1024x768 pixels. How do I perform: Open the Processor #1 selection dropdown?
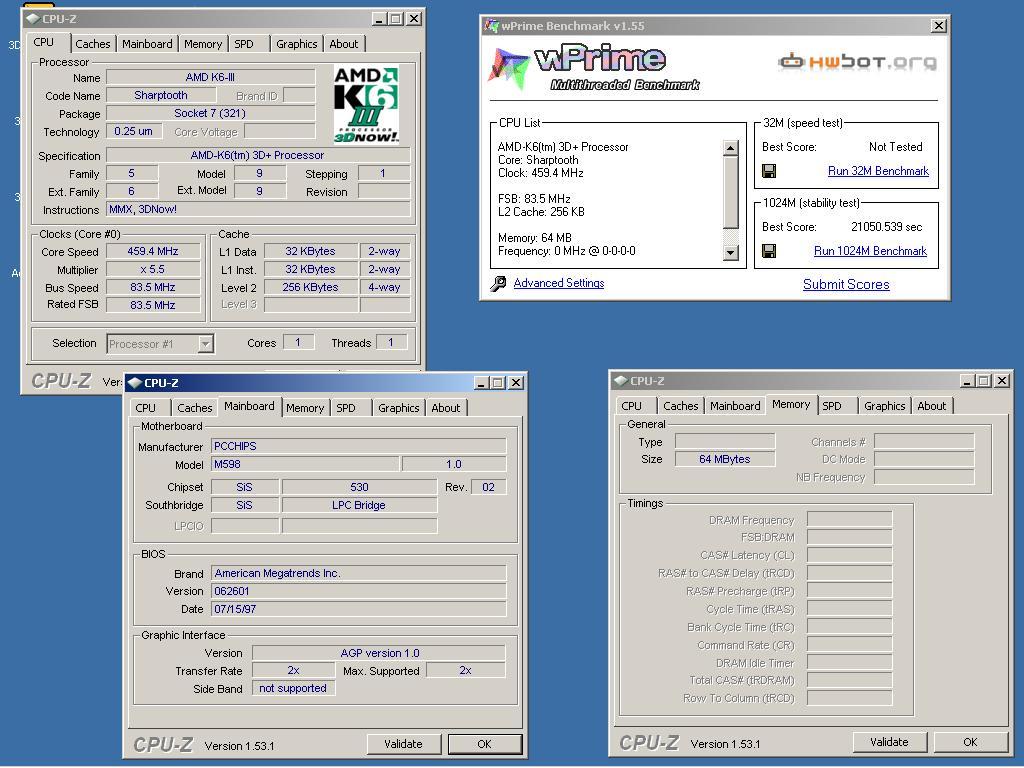(206, 344)
